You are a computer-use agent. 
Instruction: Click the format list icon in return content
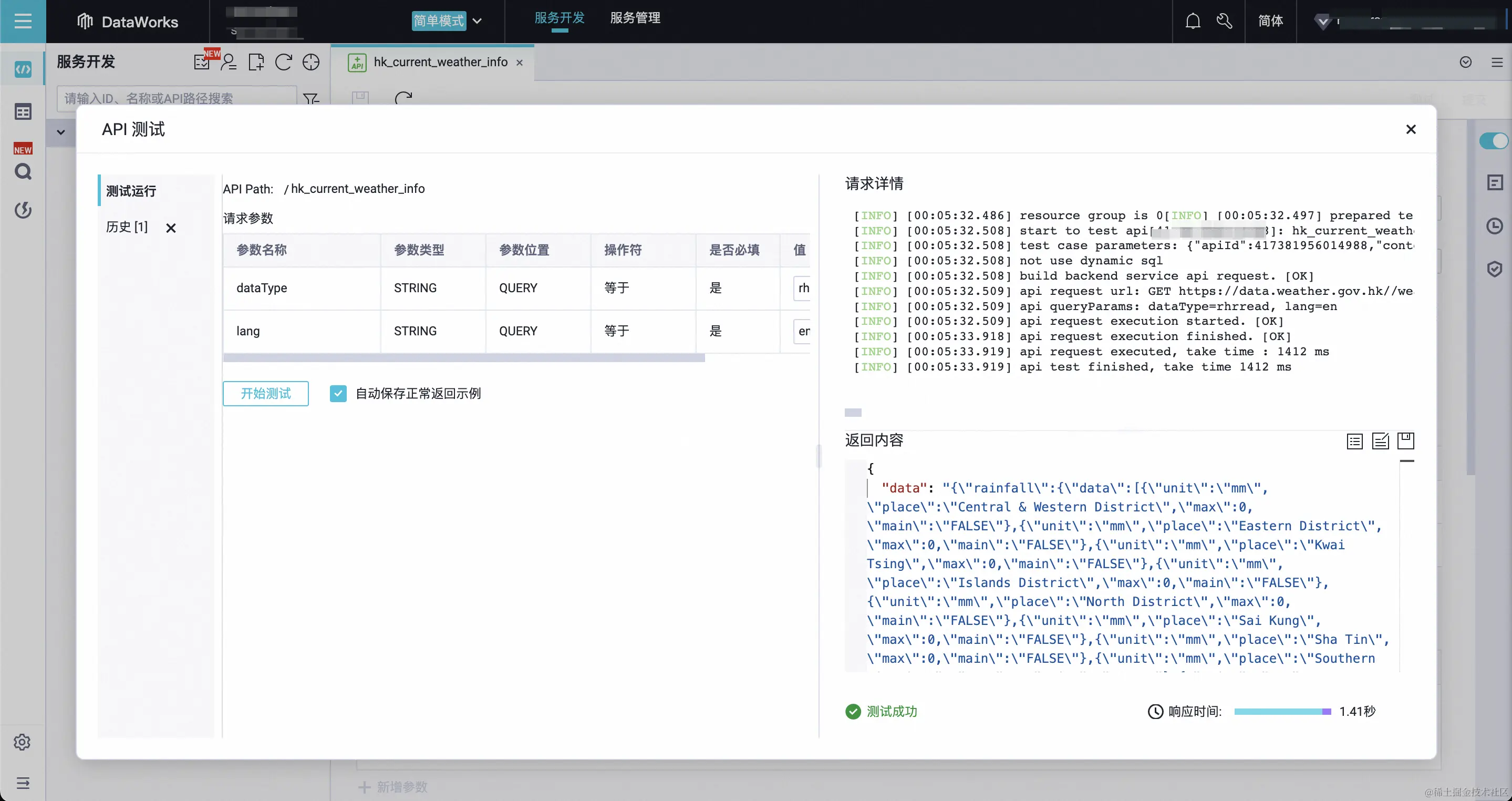pos(1355,441)
